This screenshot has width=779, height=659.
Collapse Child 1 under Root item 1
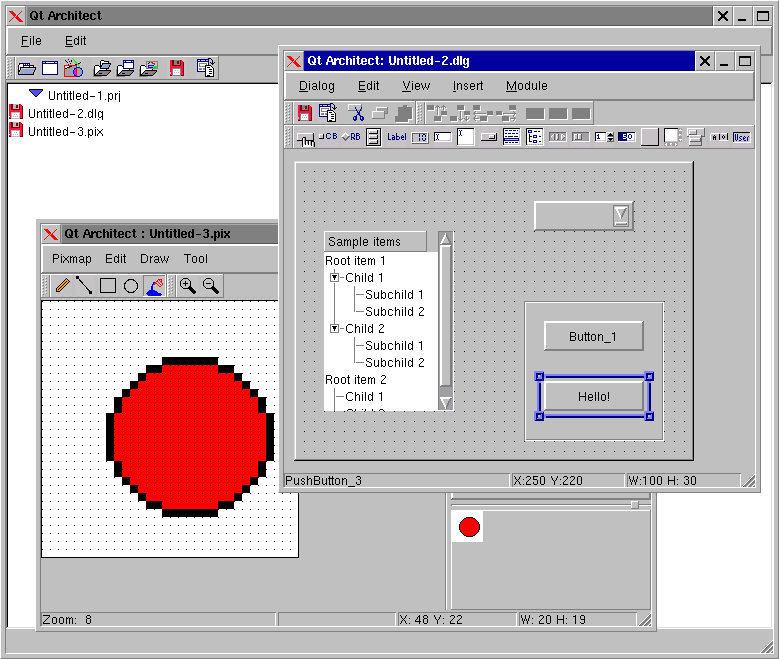coord(334,277)
